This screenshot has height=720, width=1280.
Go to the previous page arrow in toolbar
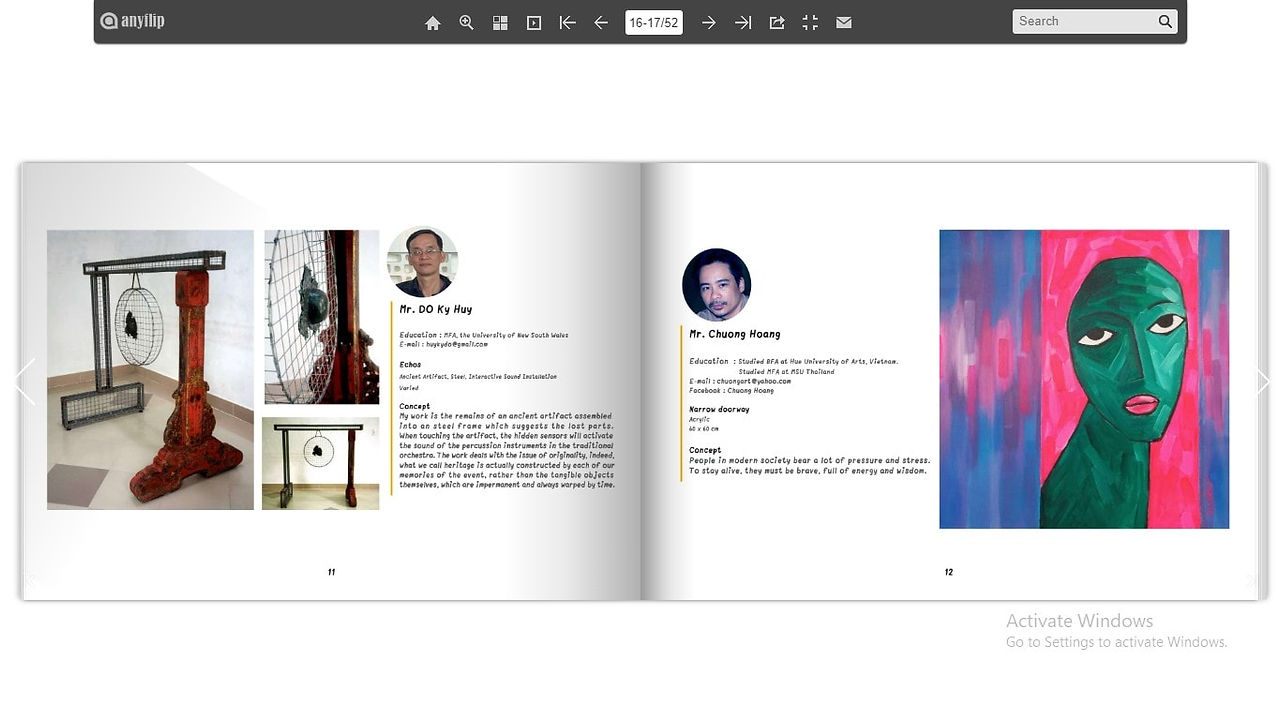pyautogui.click(x=601, y=22)
